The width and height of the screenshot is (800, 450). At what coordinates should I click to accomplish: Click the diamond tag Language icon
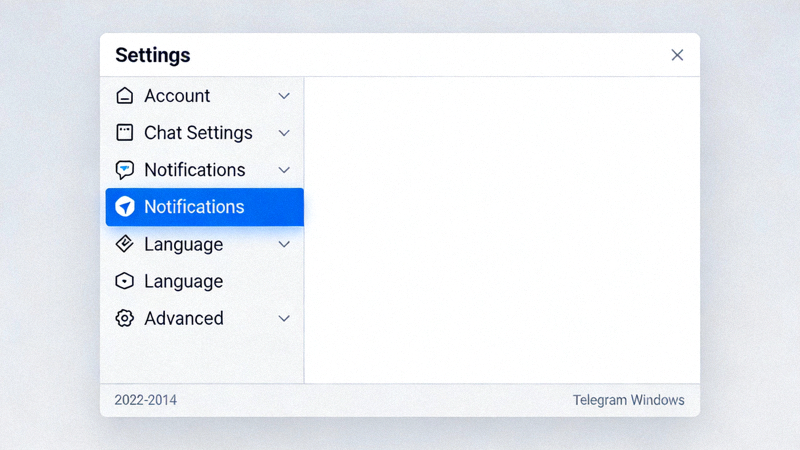(x=124, y=244)
